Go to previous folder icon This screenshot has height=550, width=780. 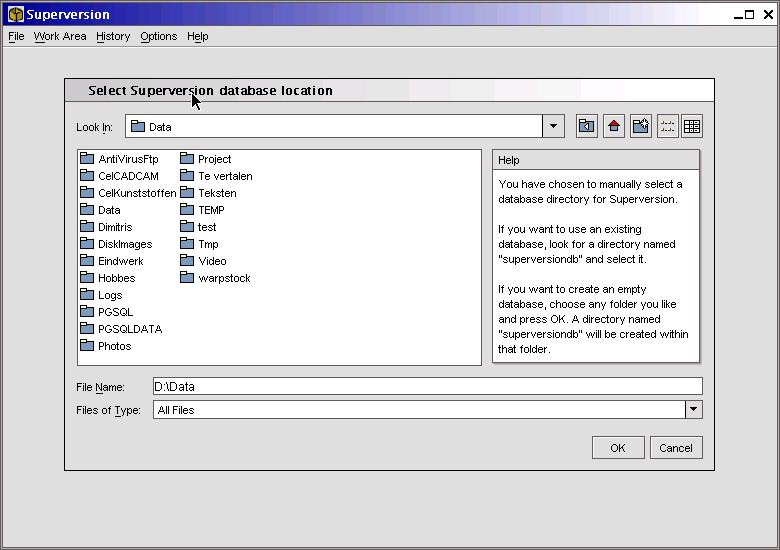click(587, 126)
